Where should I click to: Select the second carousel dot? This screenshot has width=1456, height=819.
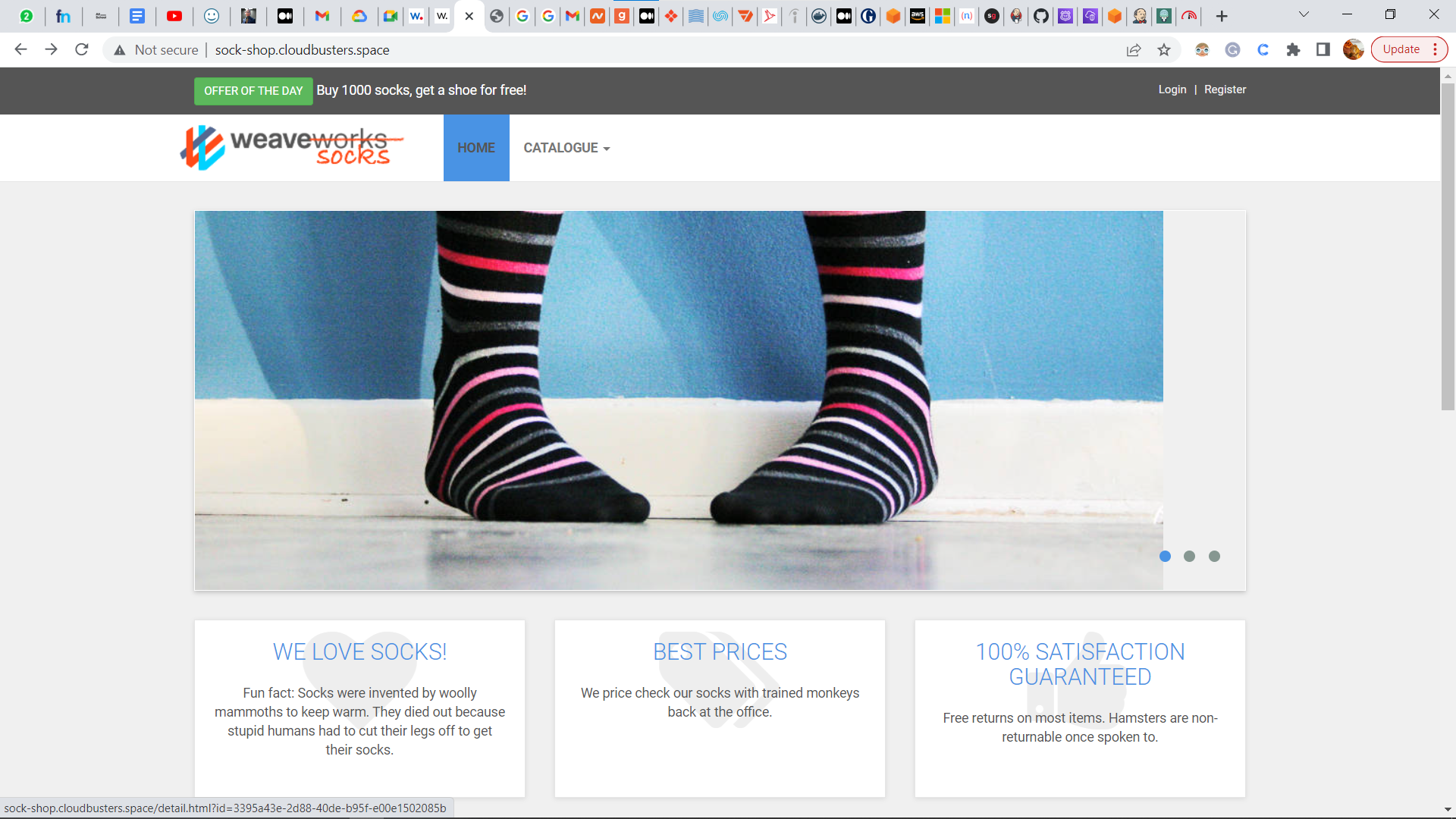tap(1189, 557)
